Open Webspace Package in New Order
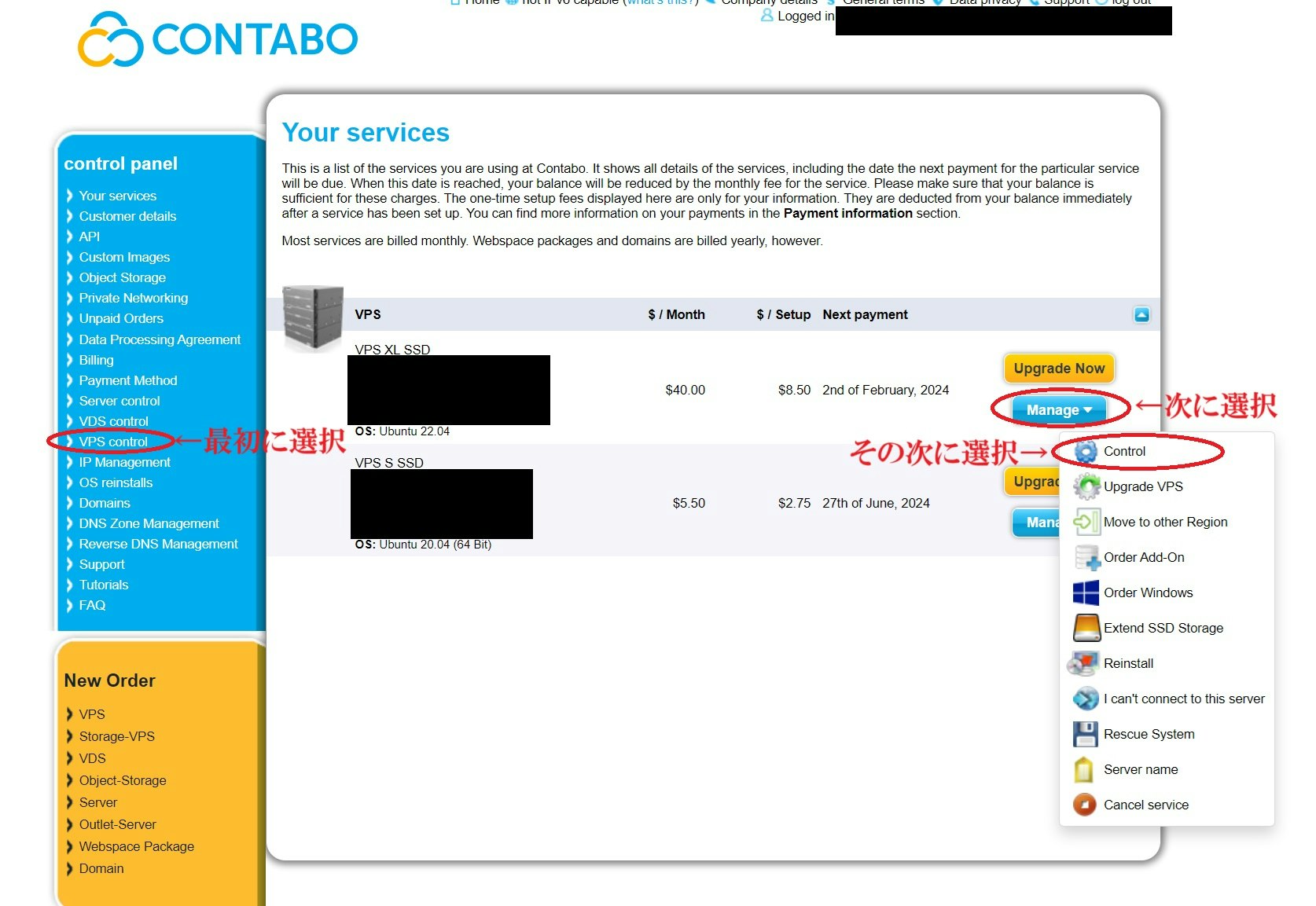Viewport: 1316px width, 906px height. coord(136,846)
